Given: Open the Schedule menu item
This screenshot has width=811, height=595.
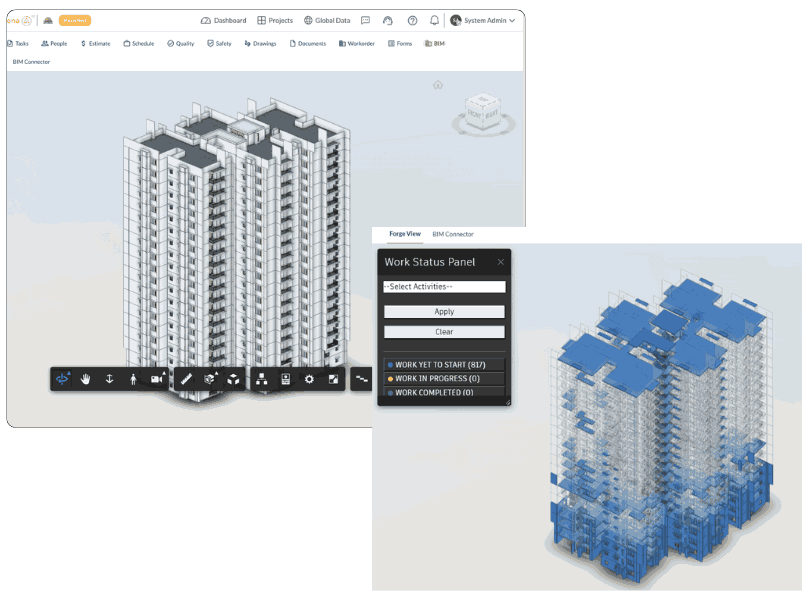Looking at the screenshot, I should [x=139, y=43].
